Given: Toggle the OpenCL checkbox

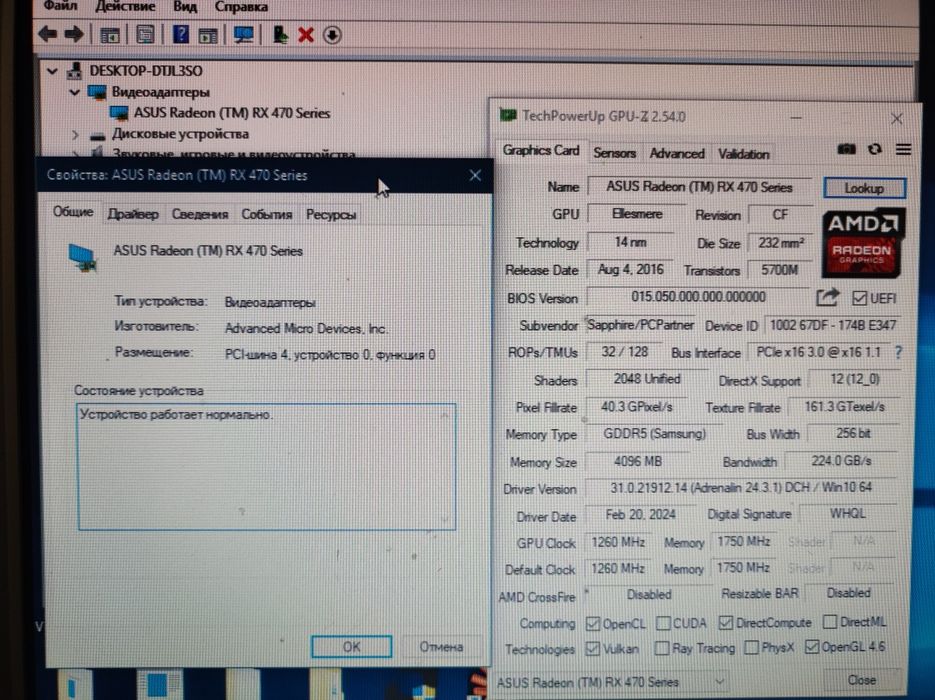Looking at the screenshot, I should pyautogui.click(x=592, y=624).
